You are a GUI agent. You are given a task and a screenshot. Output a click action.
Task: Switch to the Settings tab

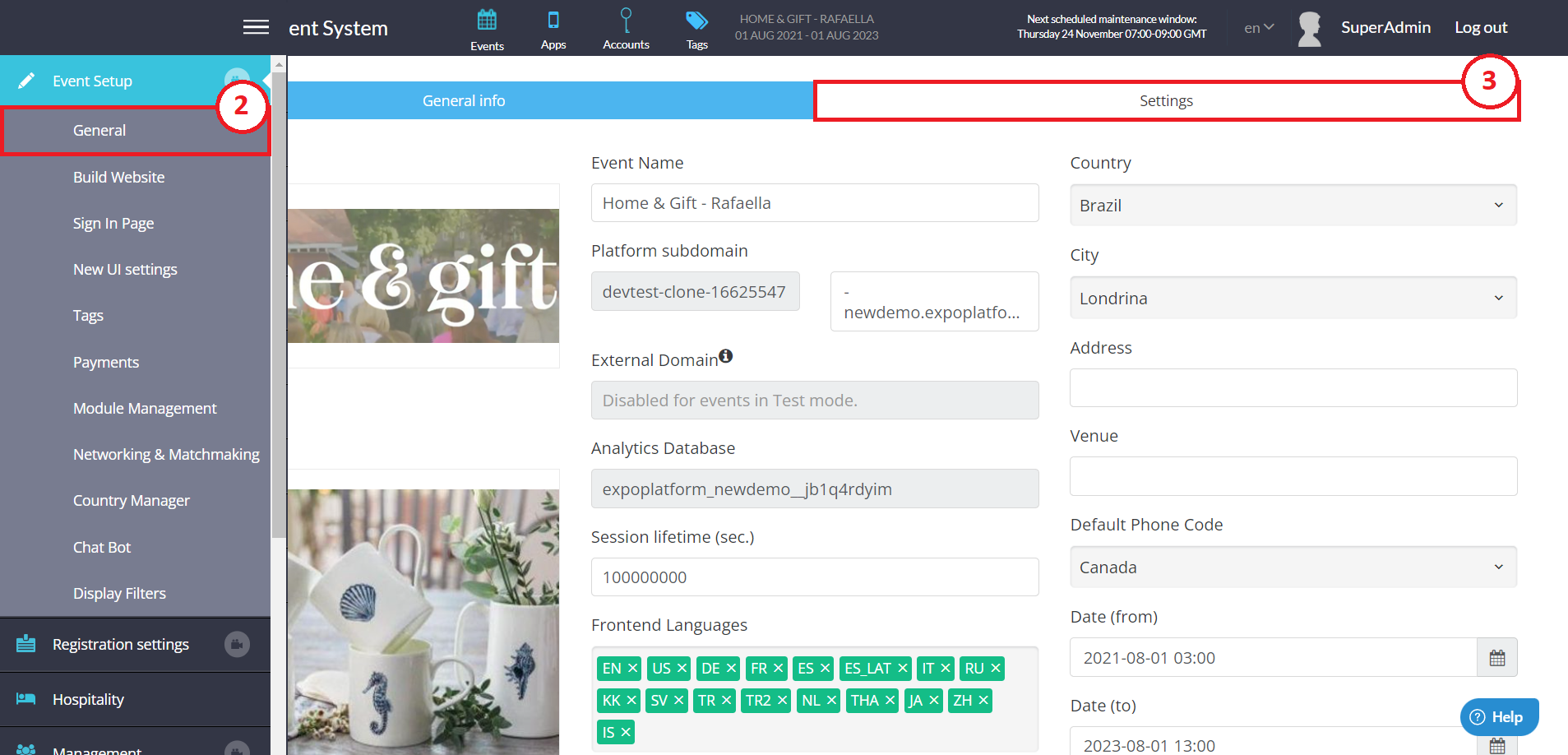(1166, 100)
